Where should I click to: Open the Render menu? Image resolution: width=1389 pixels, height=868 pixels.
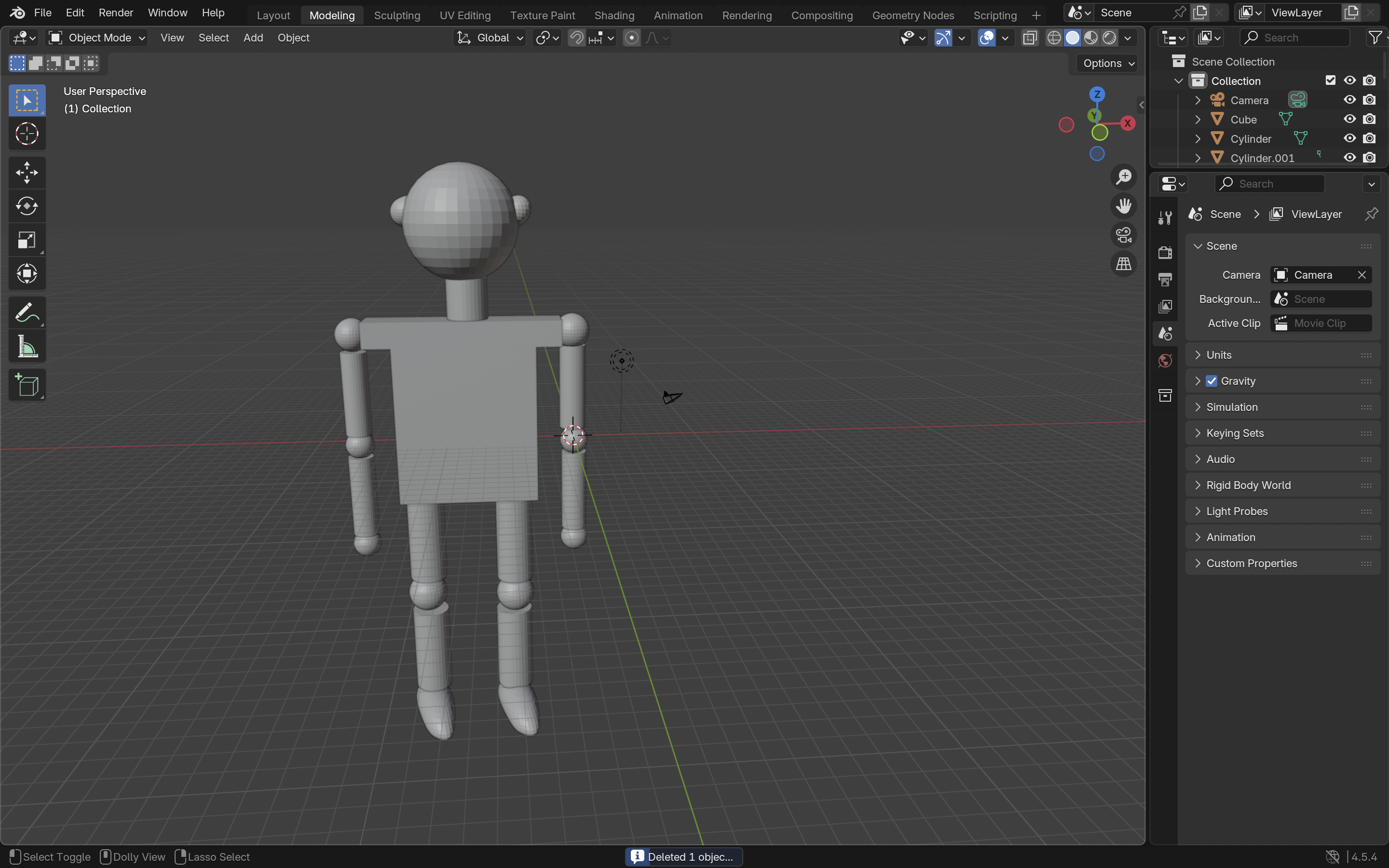coord(115,13)
